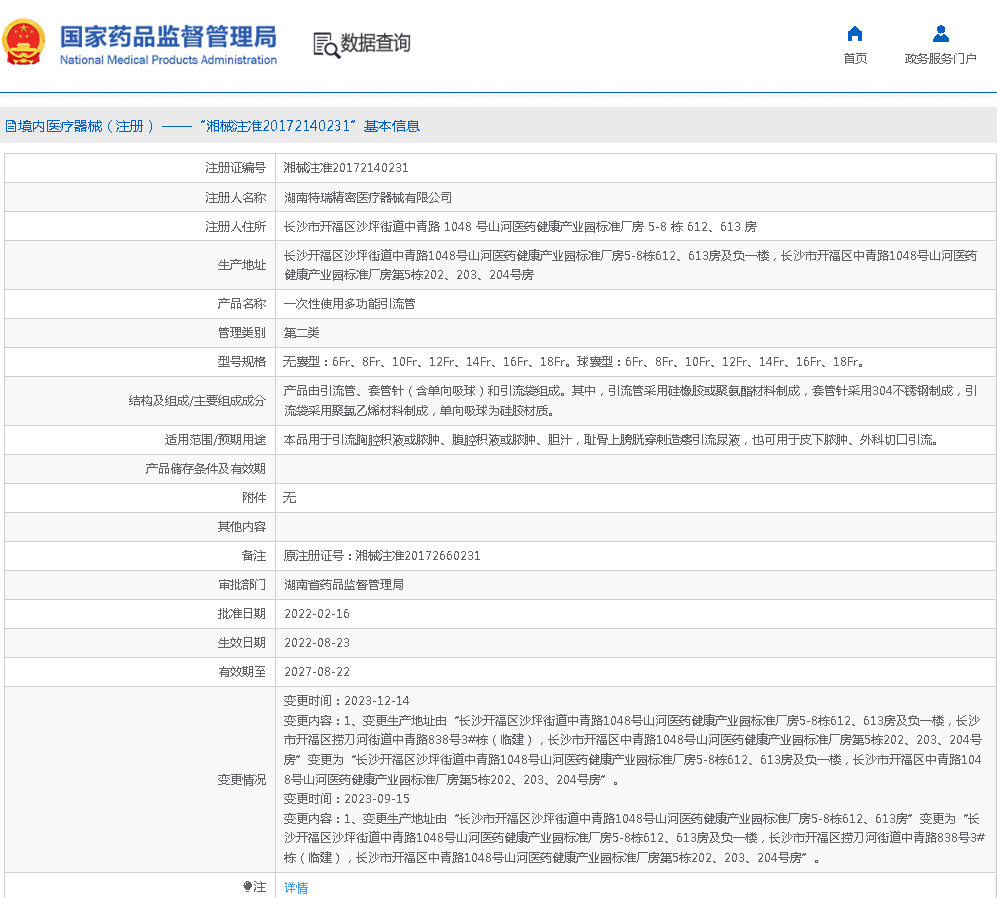Click the 数据查询 search document icon
Viewport: 997px width, 898px height.
tap(326, 45)
